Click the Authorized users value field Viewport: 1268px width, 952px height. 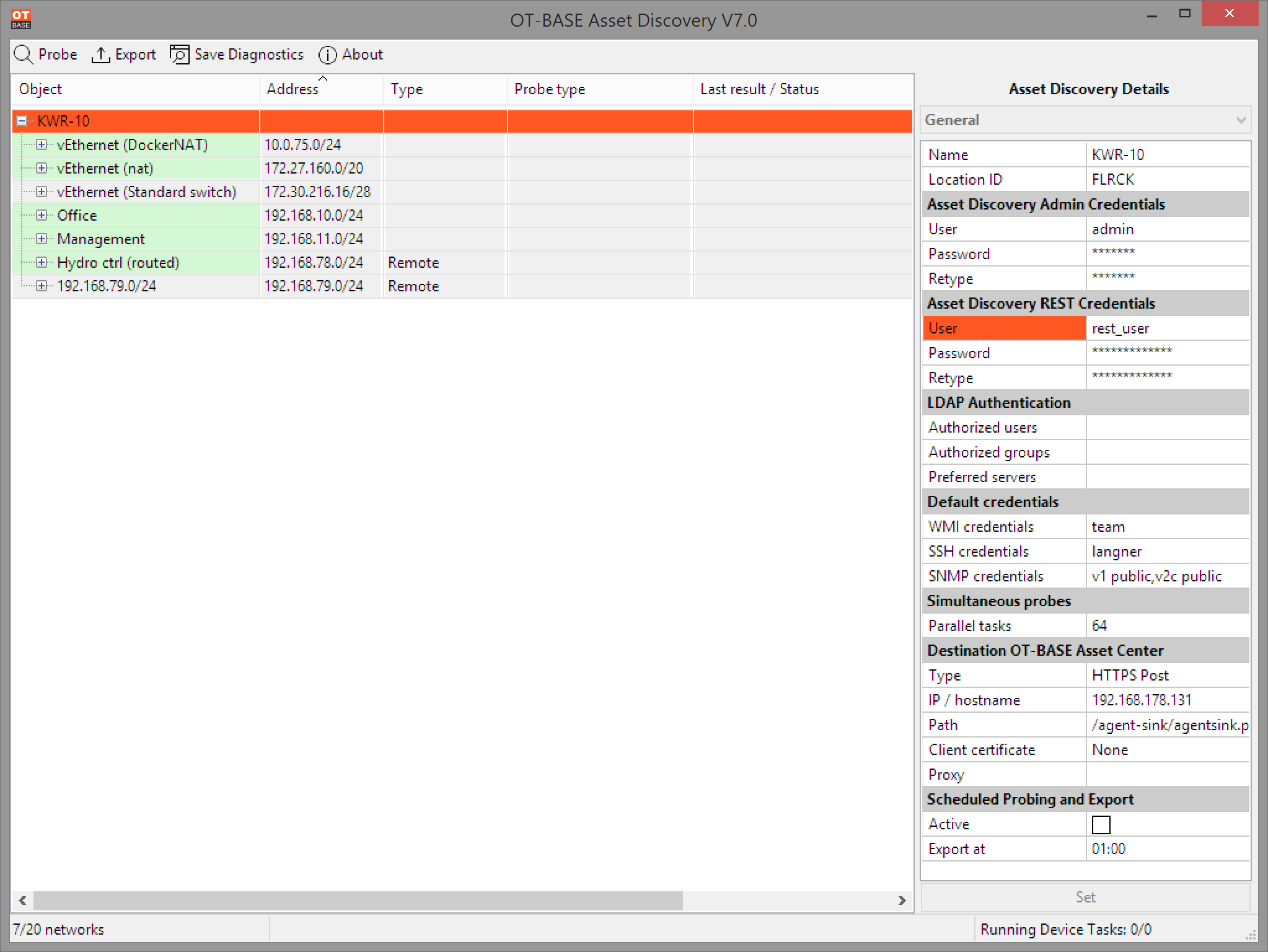[1168, 427]
